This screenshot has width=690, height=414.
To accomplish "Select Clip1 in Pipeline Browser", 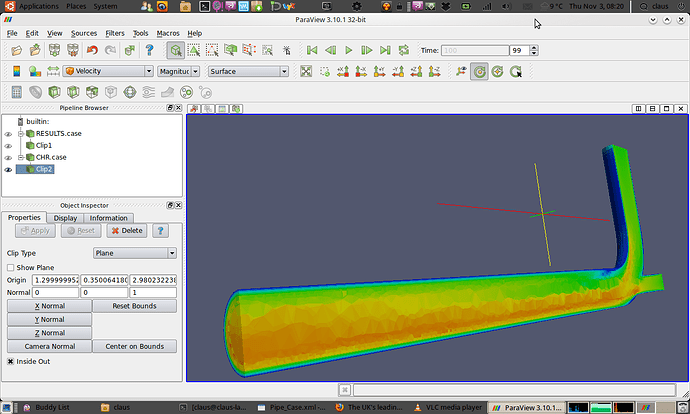I will pos(44,145).
